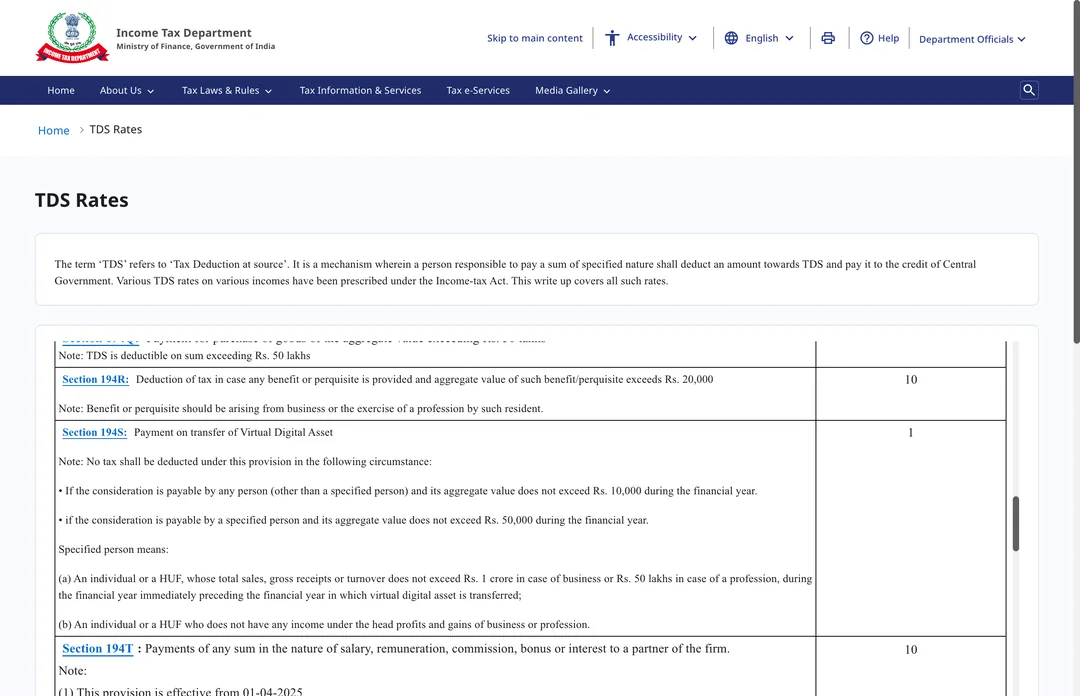Open Tax e-Services menu item
The image size is (1080, 696).
pos(478,90)
